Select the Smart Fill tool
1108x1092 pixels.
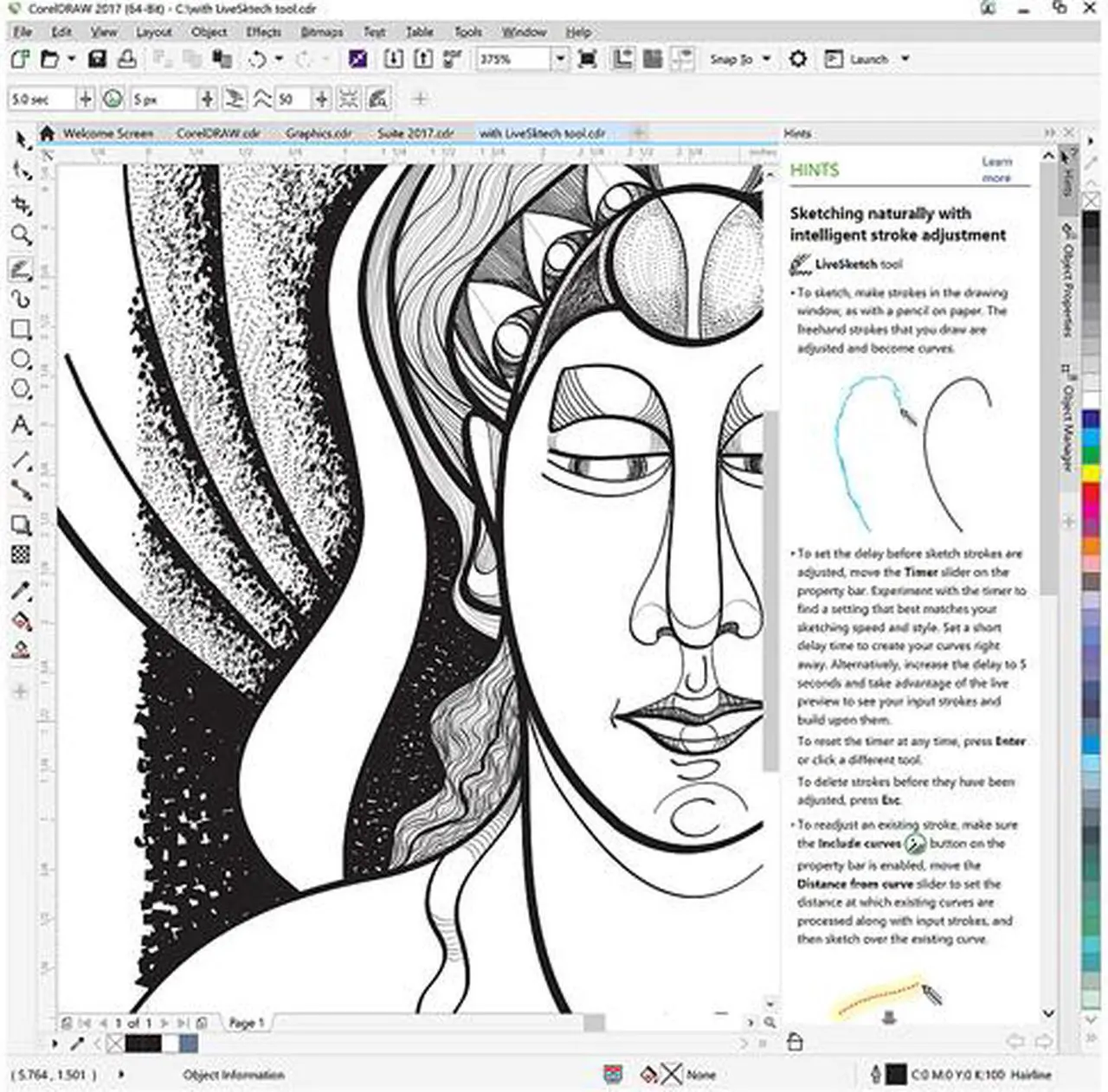pos(21,650)
